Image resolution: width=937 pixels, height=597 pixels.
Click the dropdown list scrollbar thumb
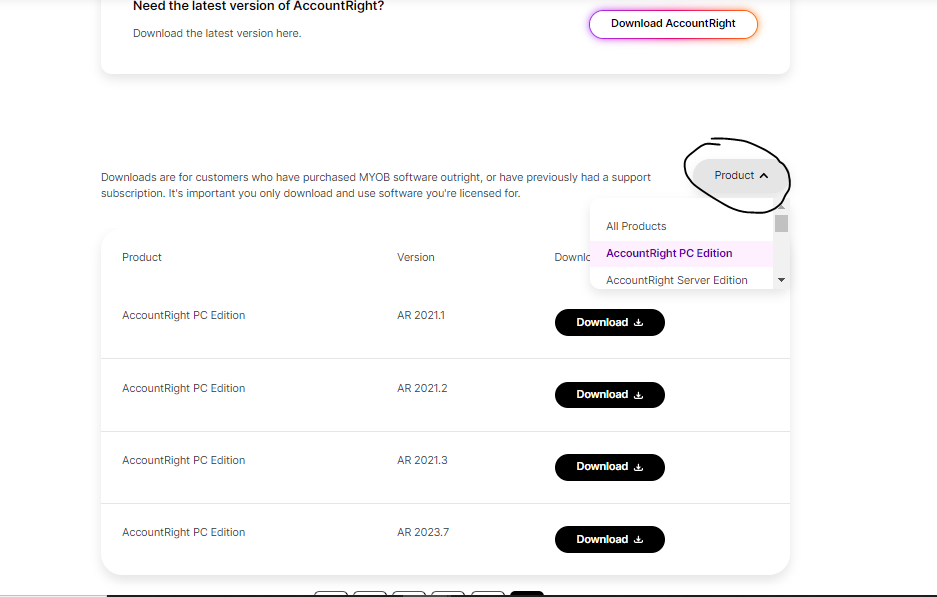click(781, 224)
